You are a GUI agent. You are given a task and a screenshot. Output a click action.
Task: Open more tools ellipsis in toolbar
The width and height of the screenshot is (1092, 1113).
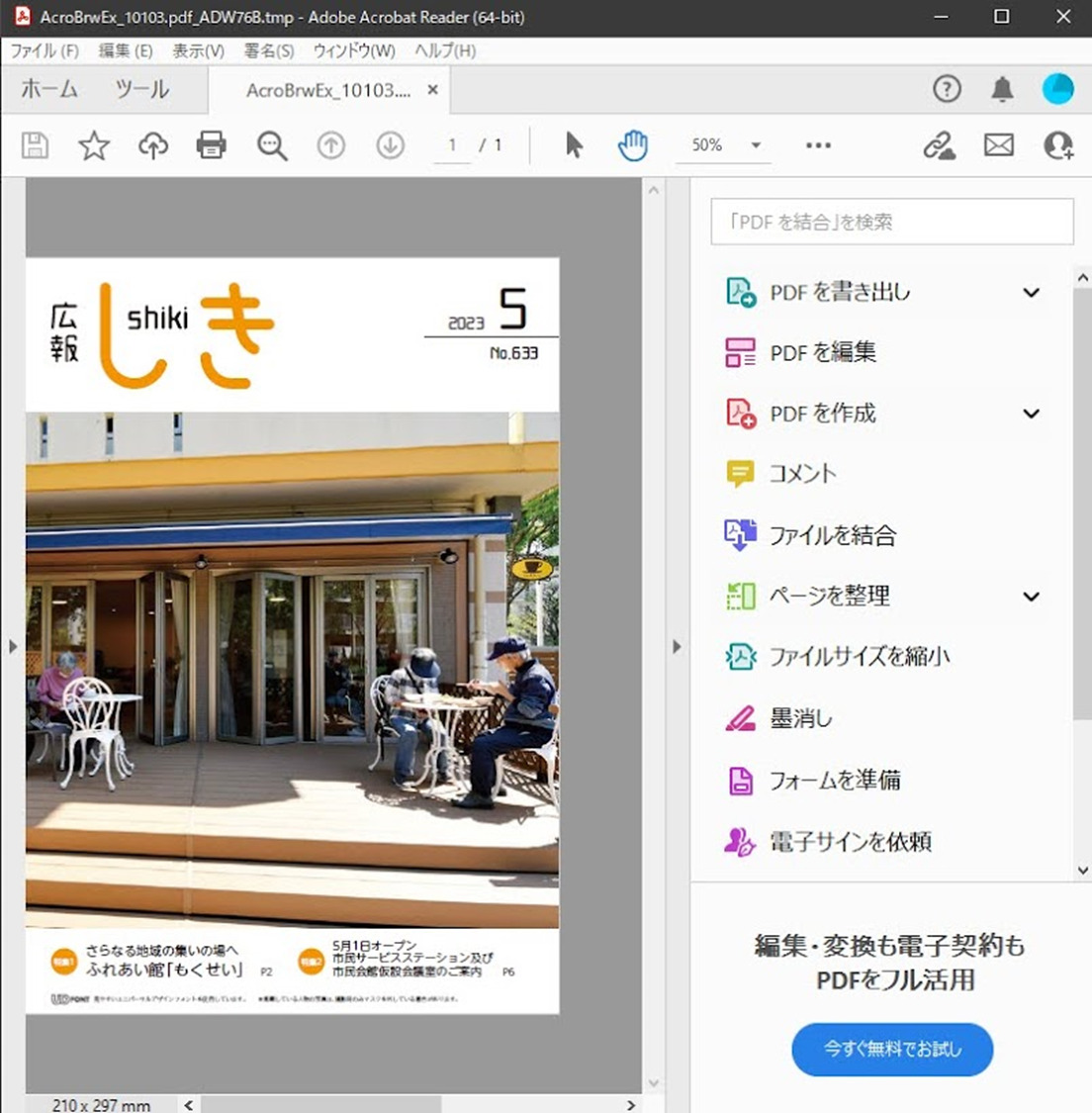(818, 145)
